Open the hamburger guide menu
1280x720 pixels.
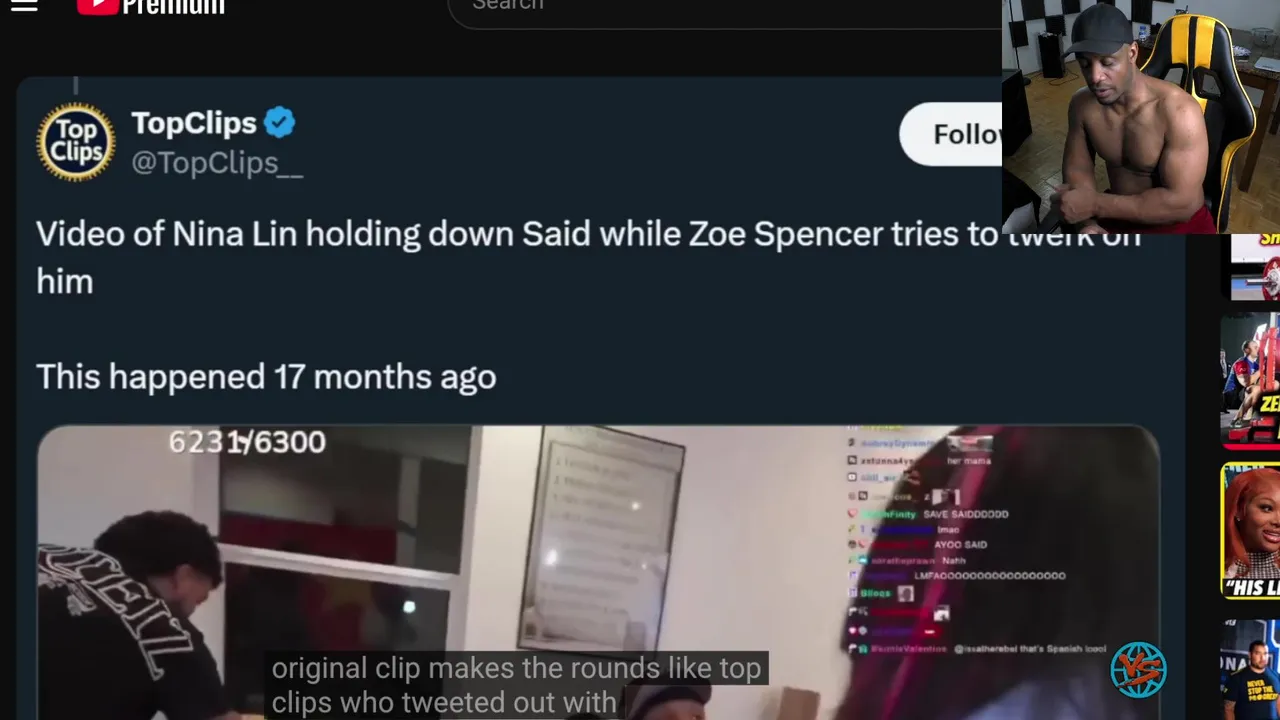tap(24, 6)
